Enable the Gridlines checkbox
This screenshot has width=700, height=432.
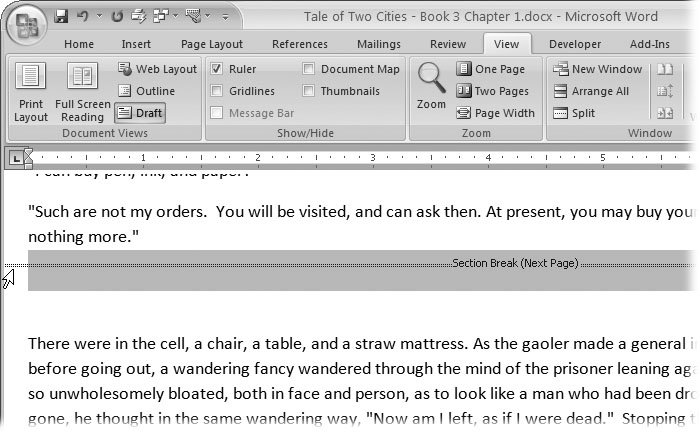point(217,91)
